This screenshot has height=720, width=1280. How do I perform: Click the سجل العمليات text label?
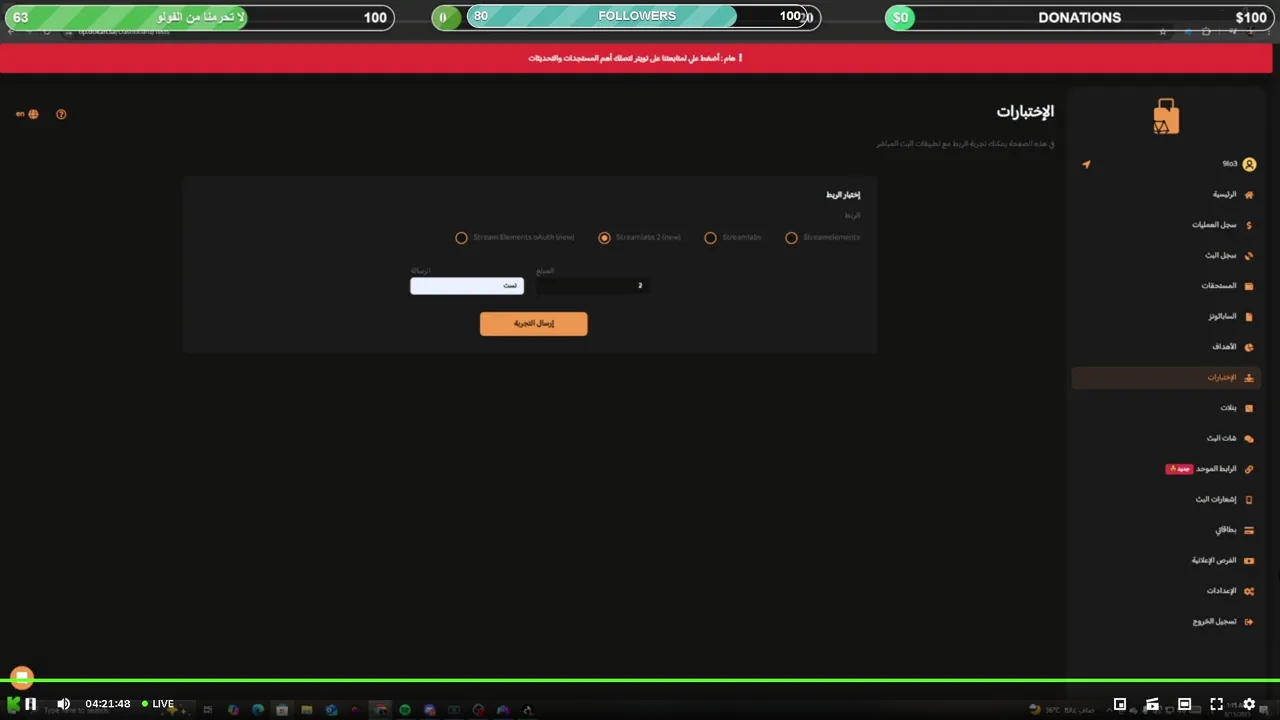tap(1214, 225)
